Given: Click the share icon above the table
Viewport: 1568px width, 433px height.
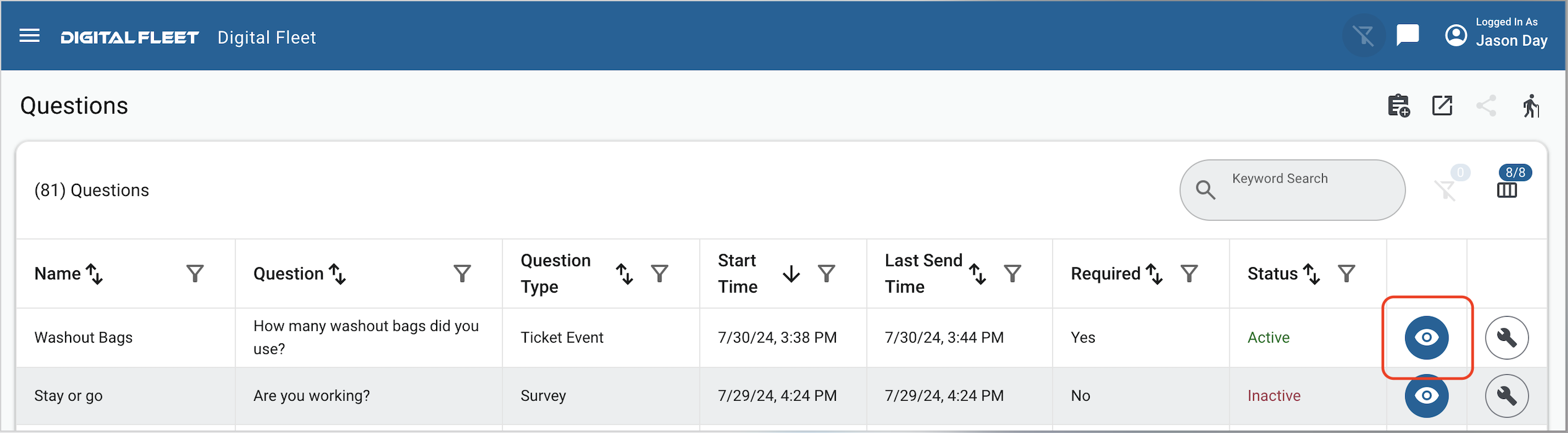Looking at the screenshot, I should click(1486, 106).
